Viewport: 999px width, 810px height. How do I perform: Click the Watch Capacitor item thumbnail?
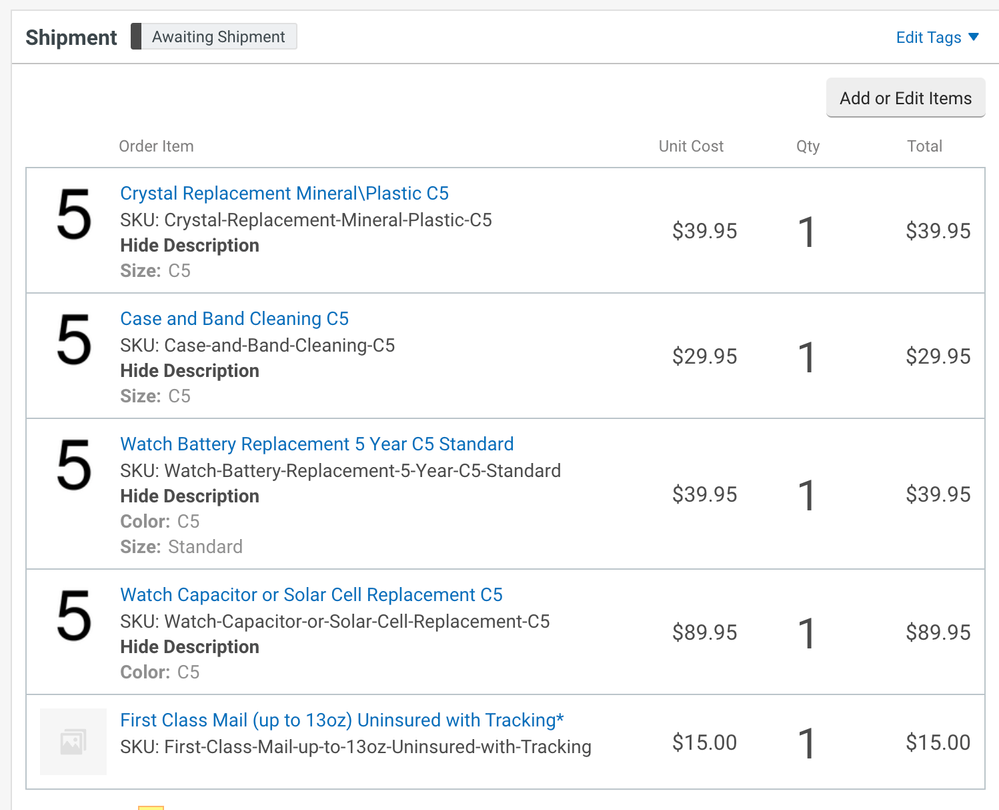coord(74,617)
